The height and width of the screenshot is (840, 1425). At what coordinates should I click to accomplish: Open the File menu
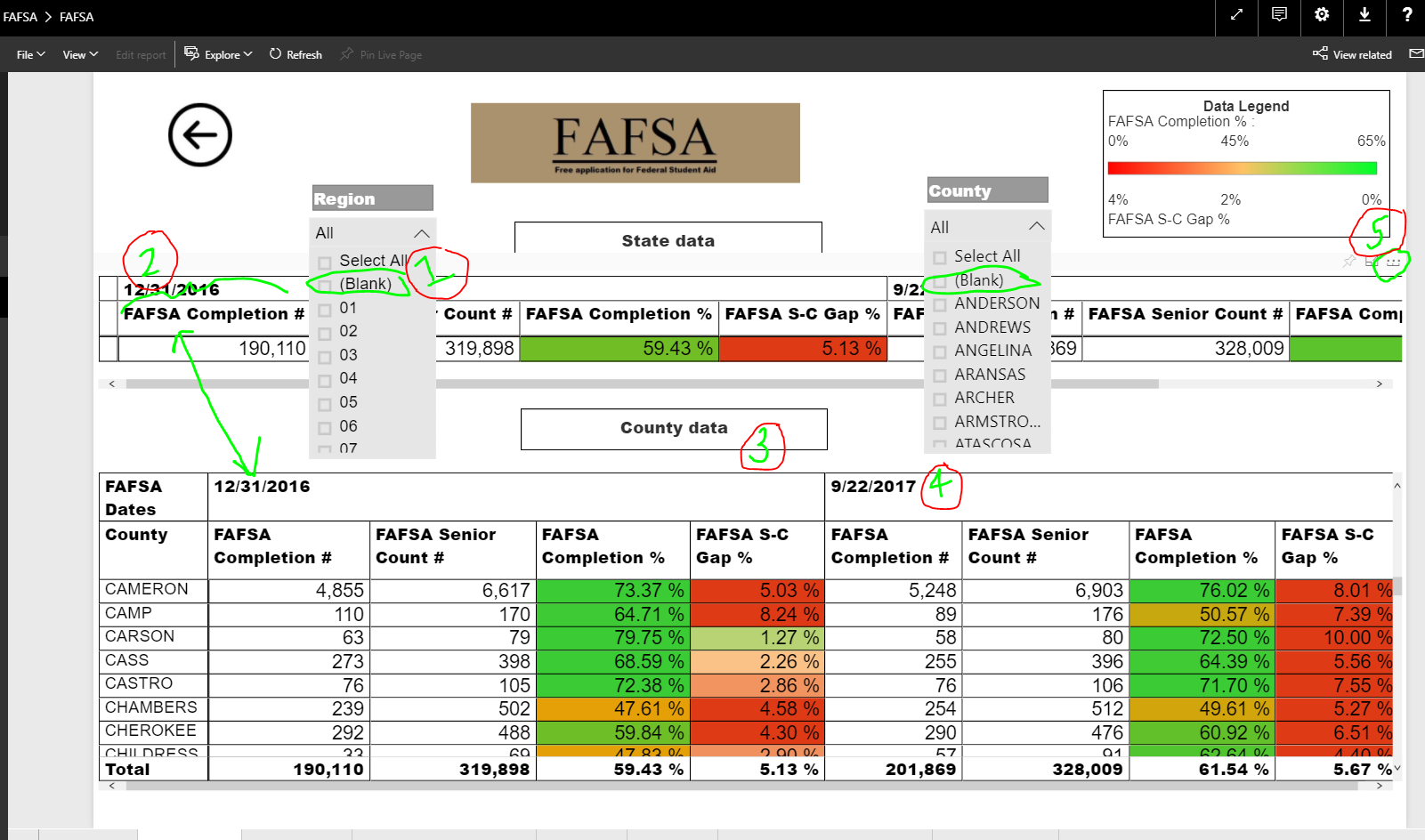31,54
